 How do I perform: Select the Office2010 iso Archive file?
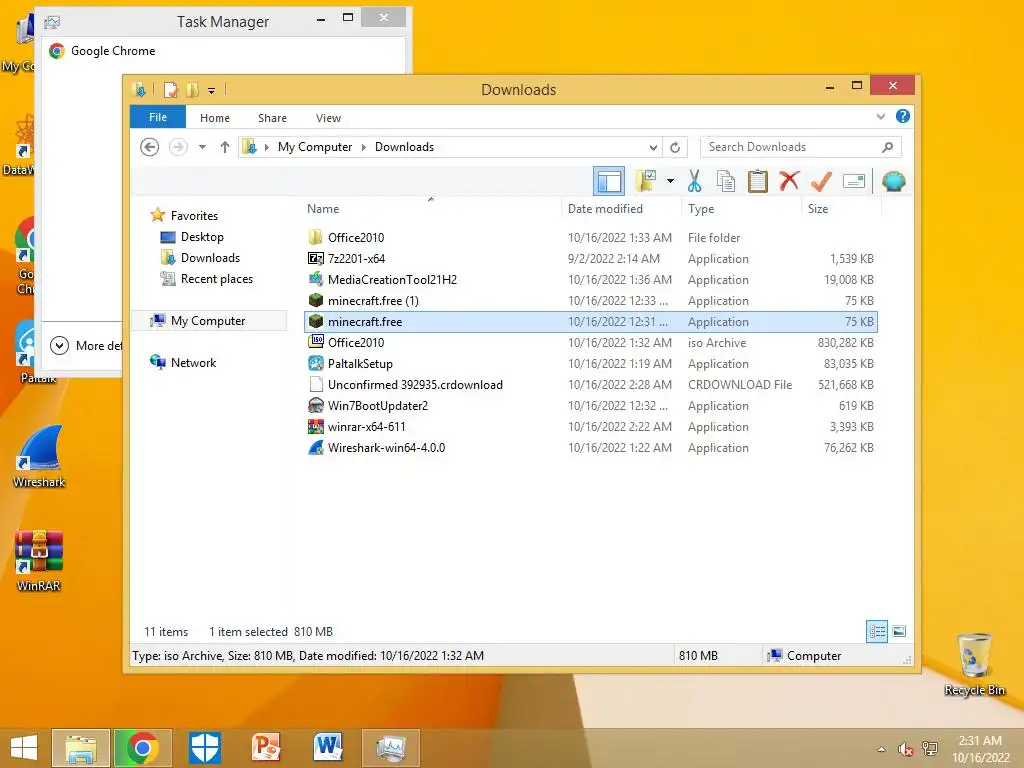590,342
